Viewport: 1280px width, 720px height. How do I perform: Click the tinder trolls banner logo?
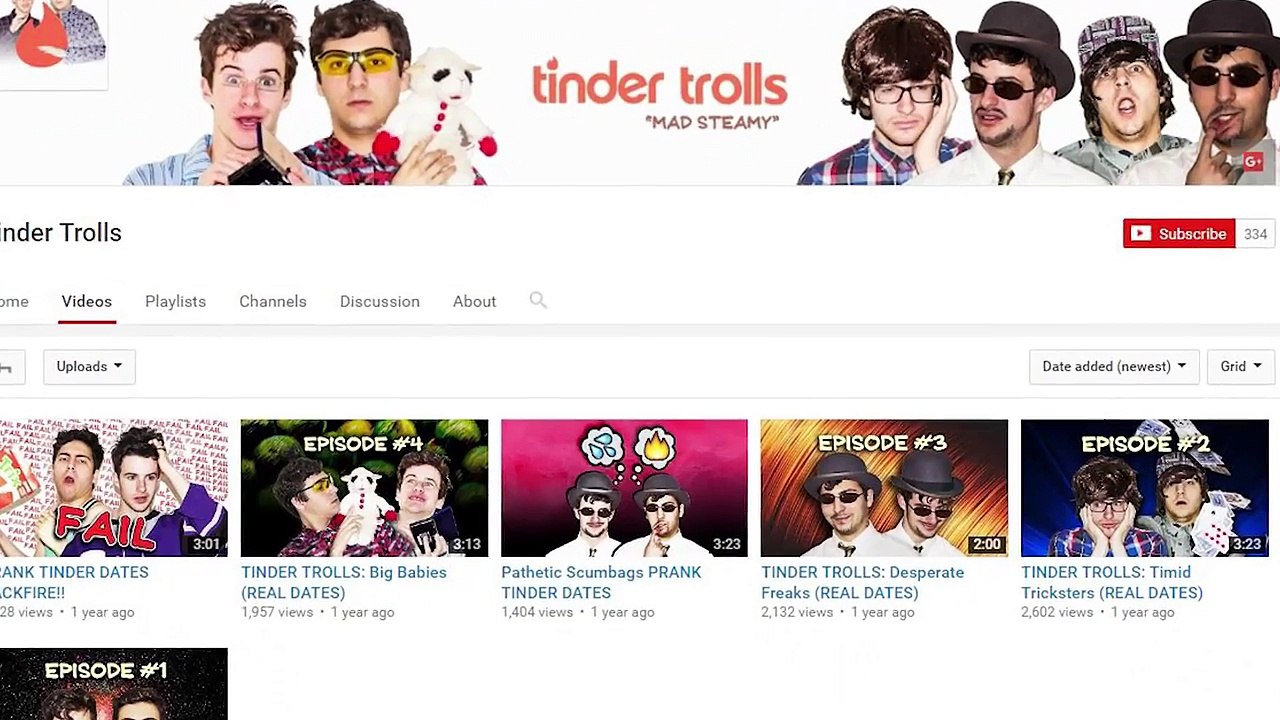pos(659,93)
